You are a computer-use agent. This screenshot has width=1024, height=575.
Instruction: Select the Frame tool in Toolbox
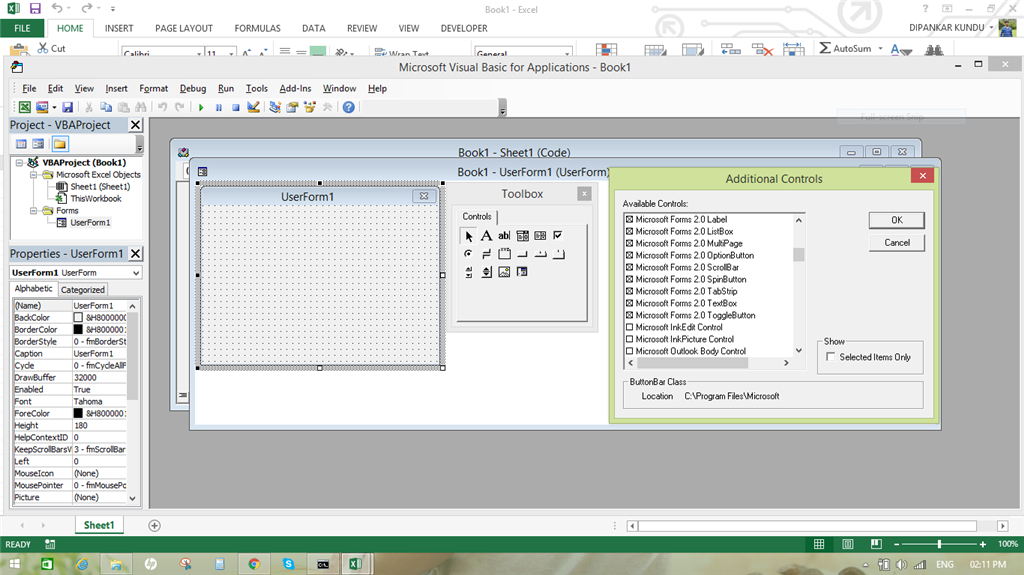504,254
